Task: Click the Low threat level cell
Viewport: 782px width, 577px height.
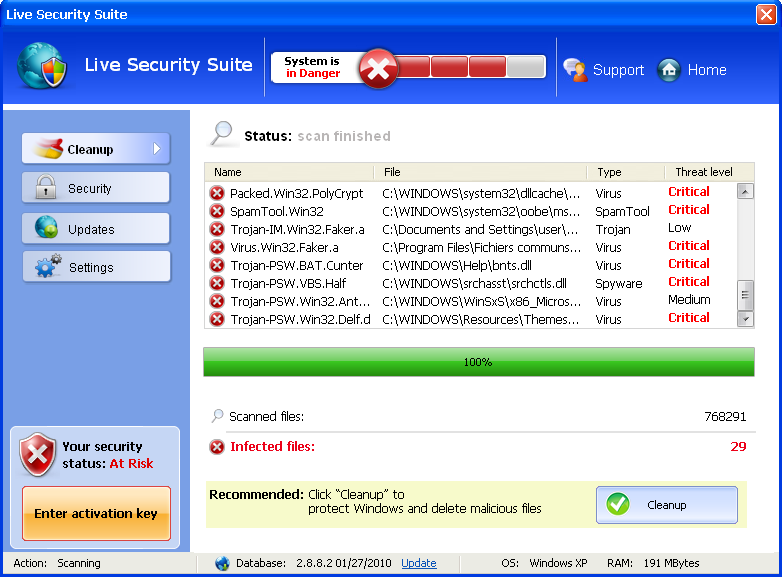Action: tap(679, 228)
